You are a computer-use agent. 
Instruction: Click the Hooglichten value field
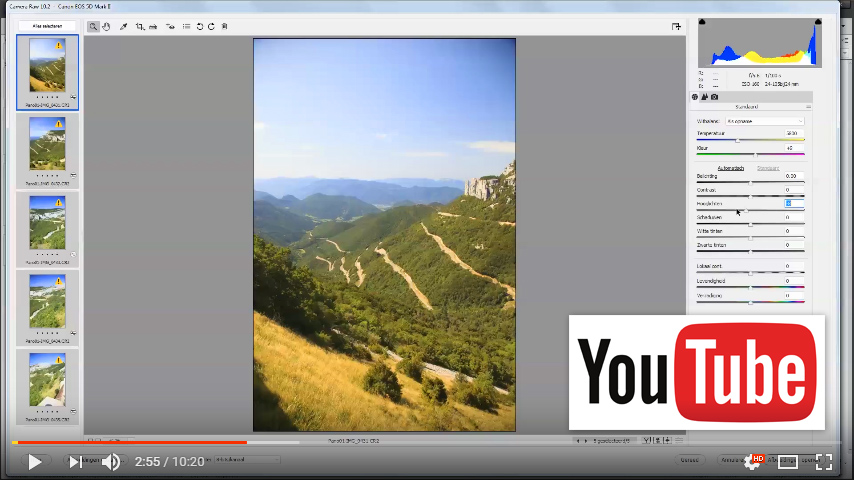tap(792, 203)
